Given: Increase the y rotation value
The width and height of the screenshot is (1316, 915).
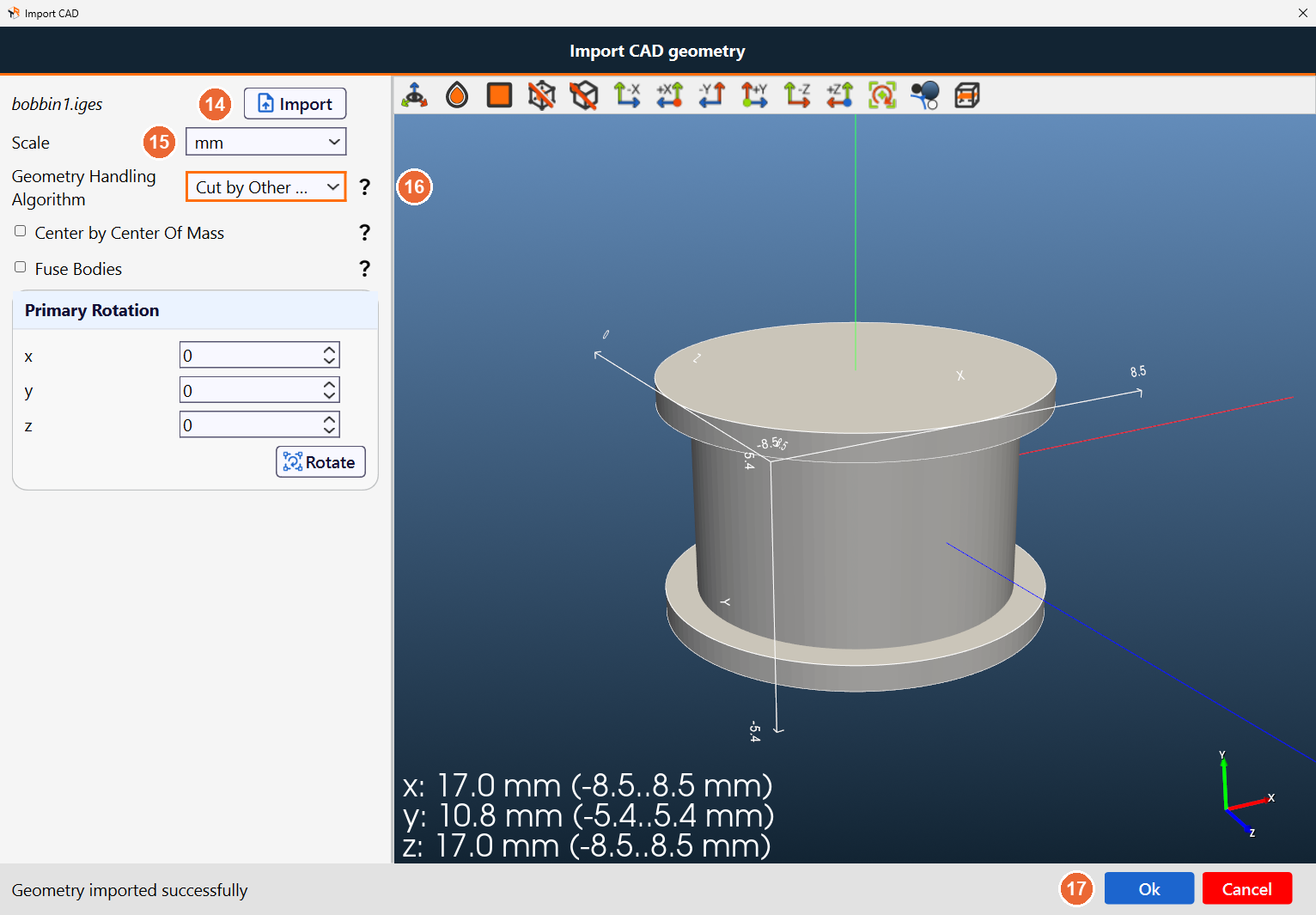Looking at the screenshot, I should (330, 385).
